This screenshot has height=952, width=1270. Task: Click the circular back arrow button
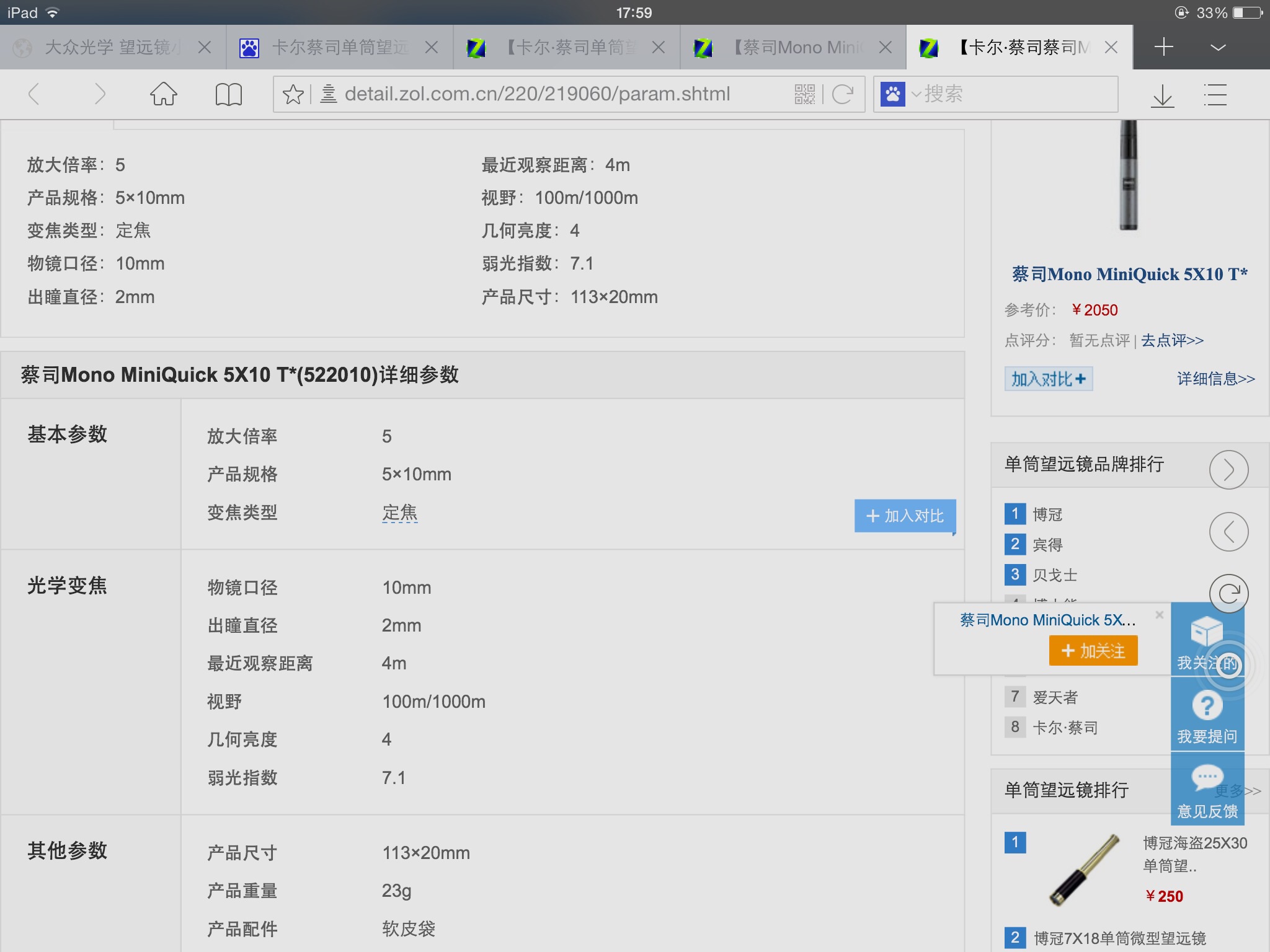pyautogui.click(x=1228, y=532)
